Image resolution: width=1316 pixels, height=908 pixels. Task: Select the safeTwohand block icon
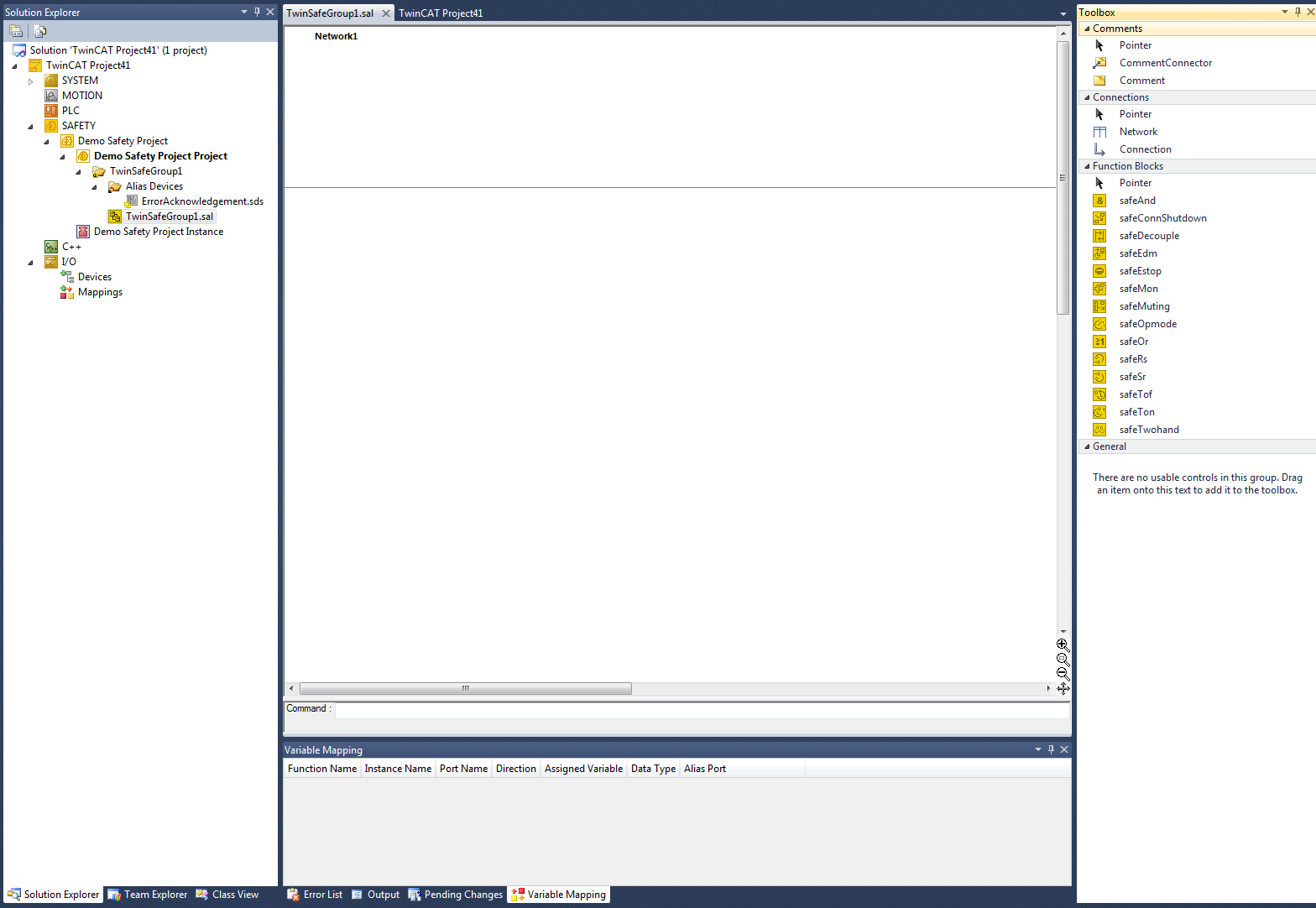(1099, 430)
